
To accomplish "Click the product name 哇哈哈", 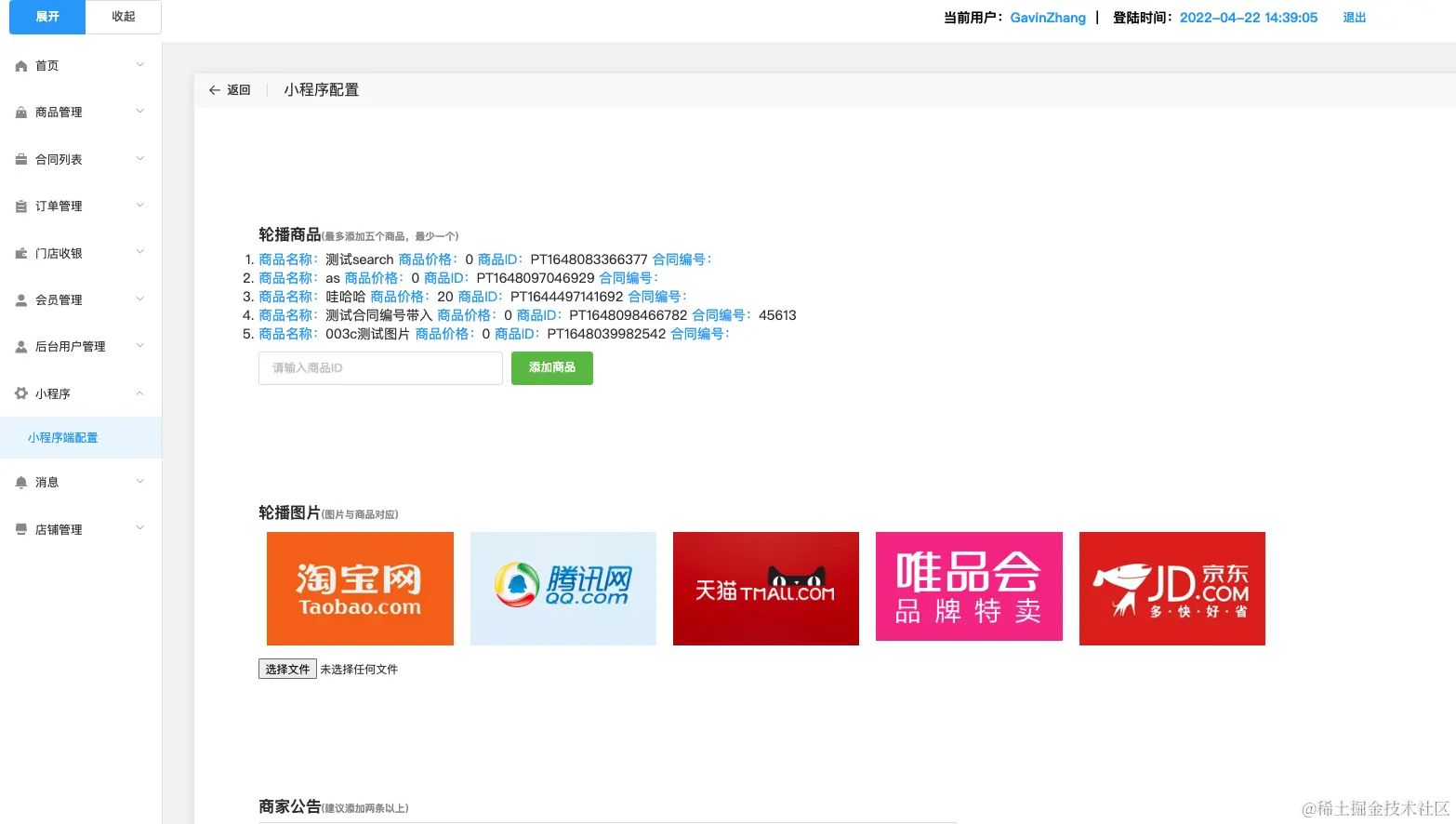I will pyautogui.click(x=346, y=297).
